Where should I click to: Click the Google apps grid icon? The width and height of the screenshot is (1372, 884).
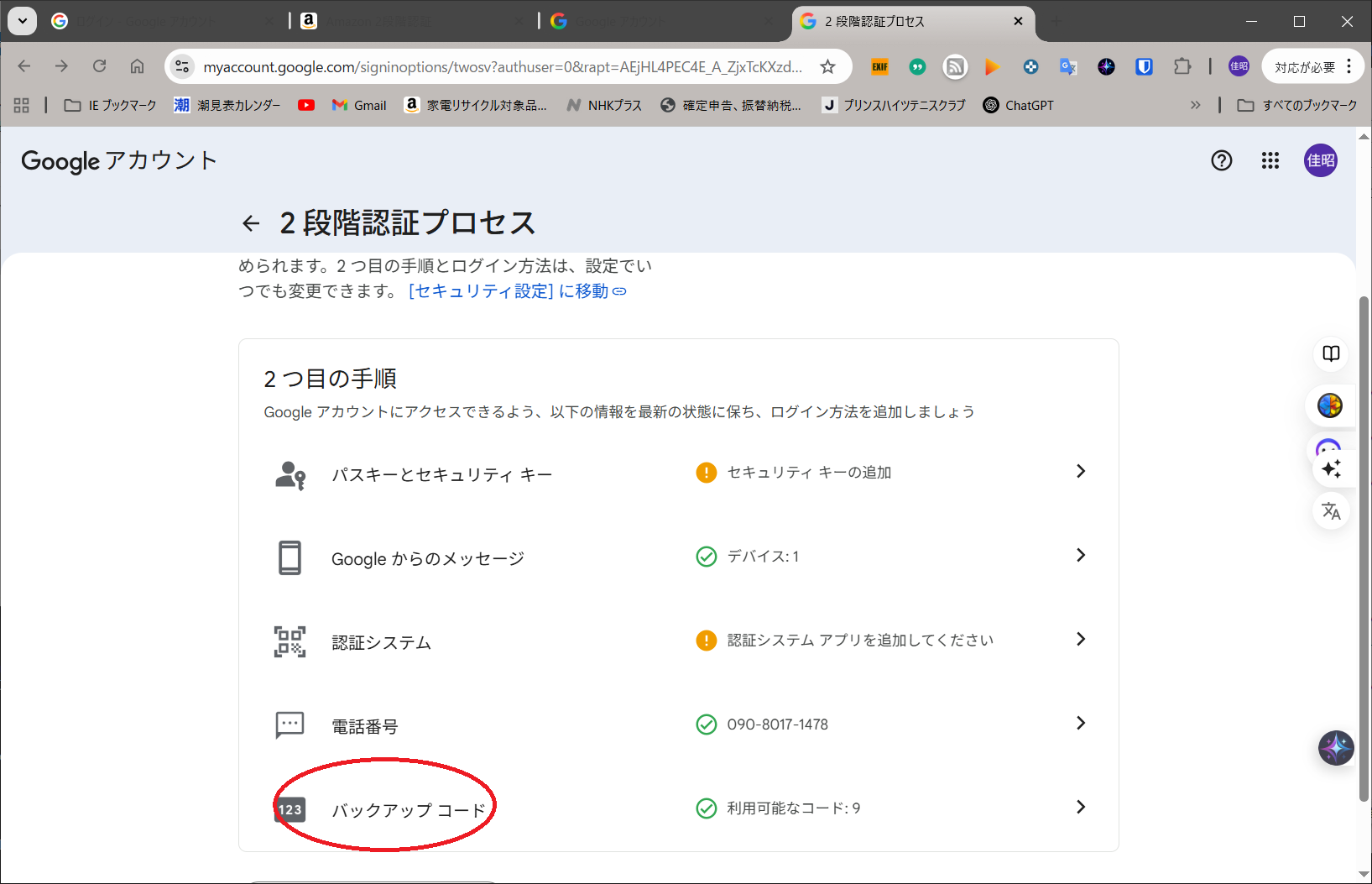tap(1270, 160)
